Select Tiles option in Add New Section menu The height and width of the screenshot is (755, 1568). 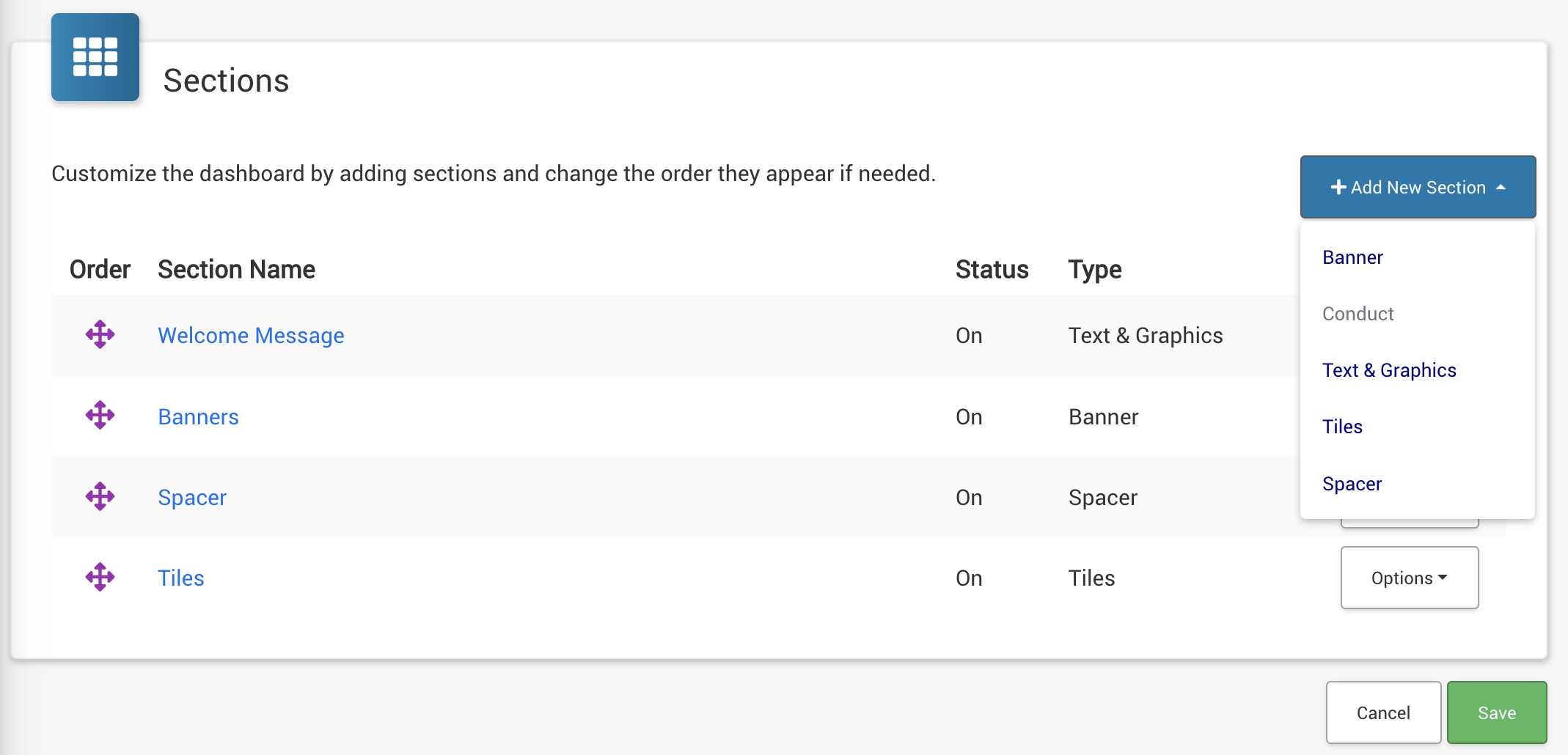[x=1342, y=427]
